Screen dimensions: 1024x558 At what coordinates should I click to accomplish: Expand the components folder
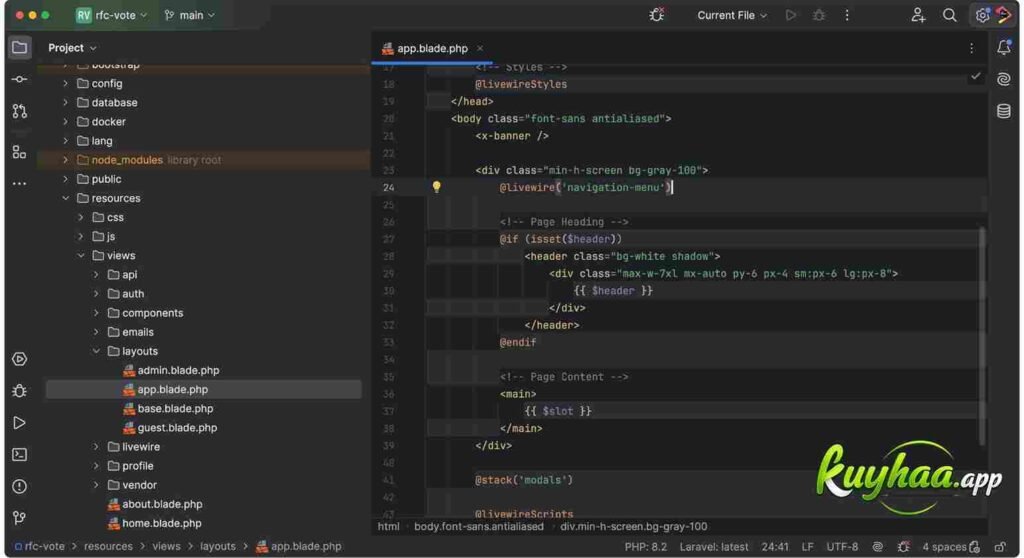[96, 313]
